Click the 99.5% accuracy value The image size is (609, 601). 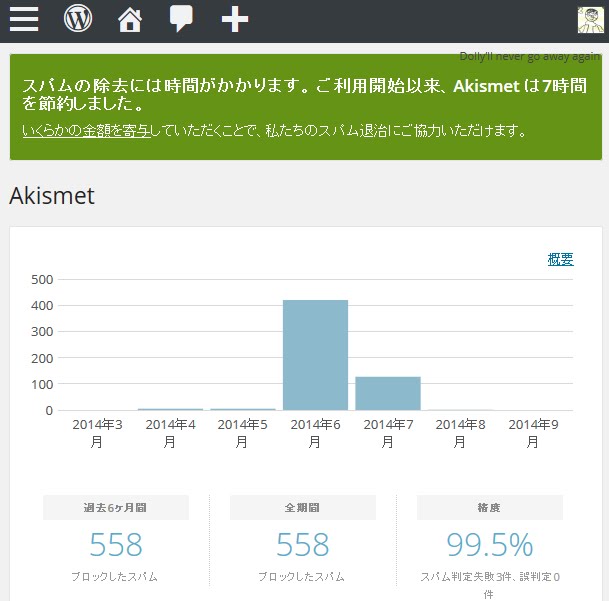(x=489, y=545)
